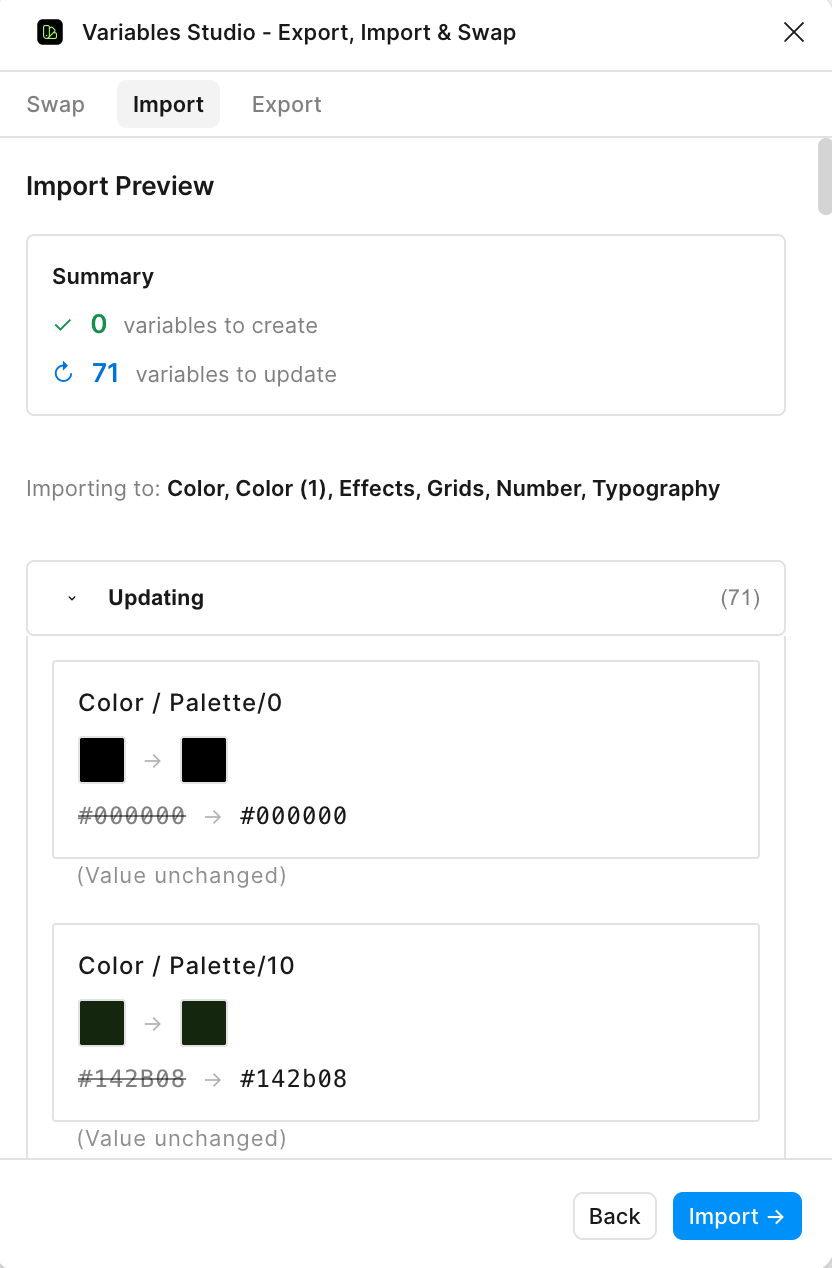Click Import to apply the variable updates

click(737, 1216)
